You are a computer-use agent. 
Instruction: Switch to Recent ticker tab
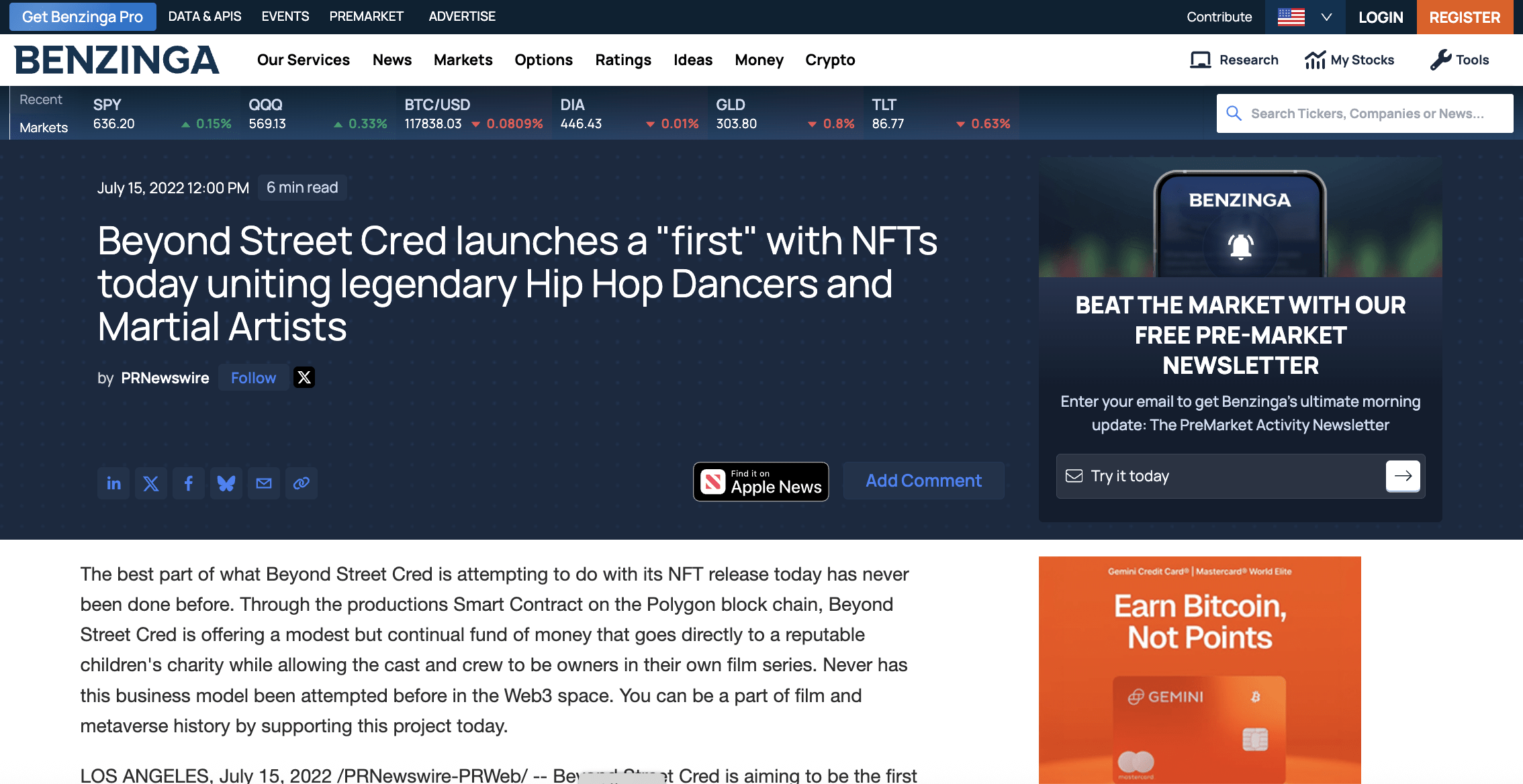pos(41,99)
